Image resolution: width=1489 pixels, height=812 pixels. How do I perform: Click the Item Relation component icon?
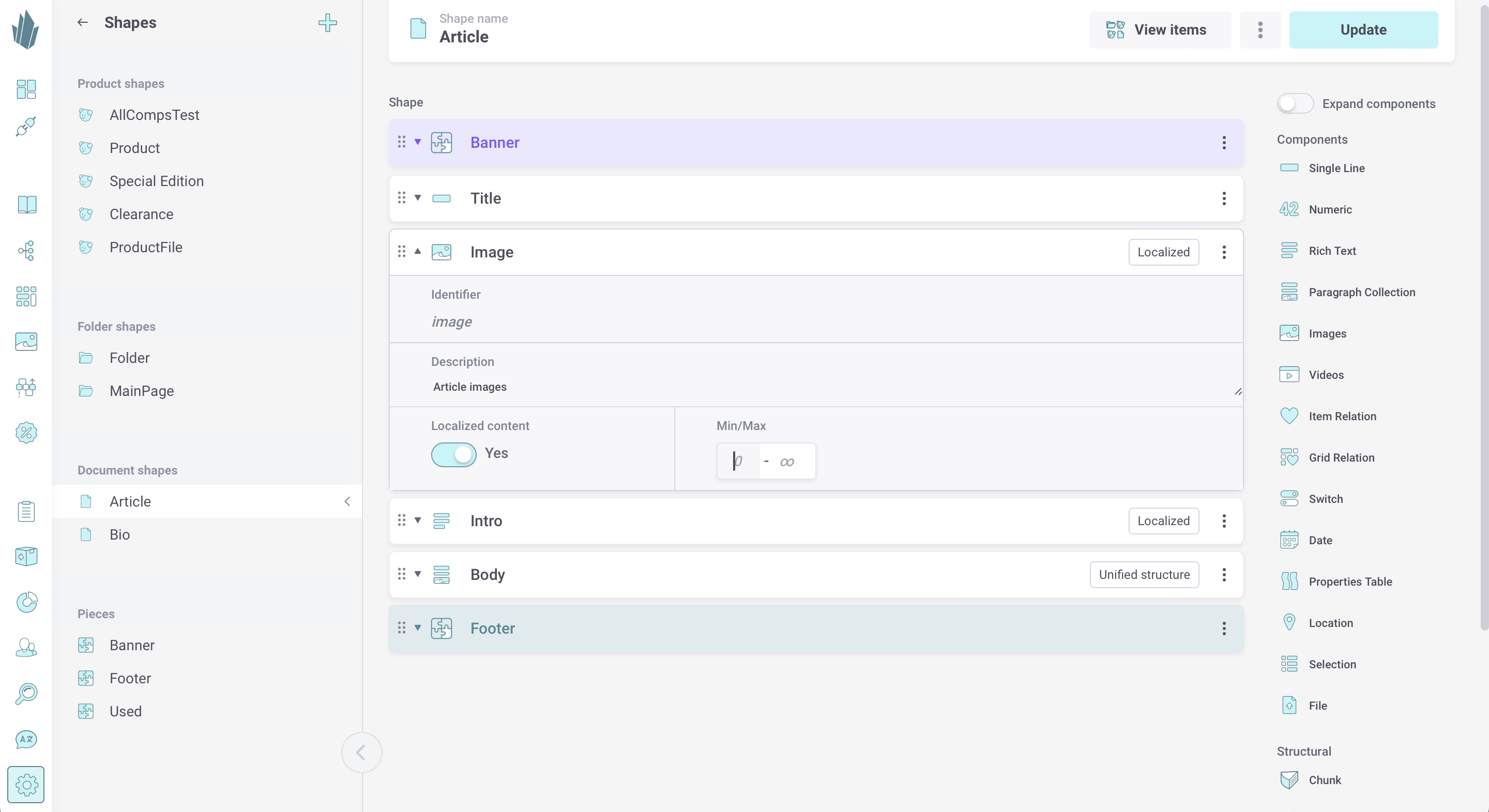[x=1290, y=415]
